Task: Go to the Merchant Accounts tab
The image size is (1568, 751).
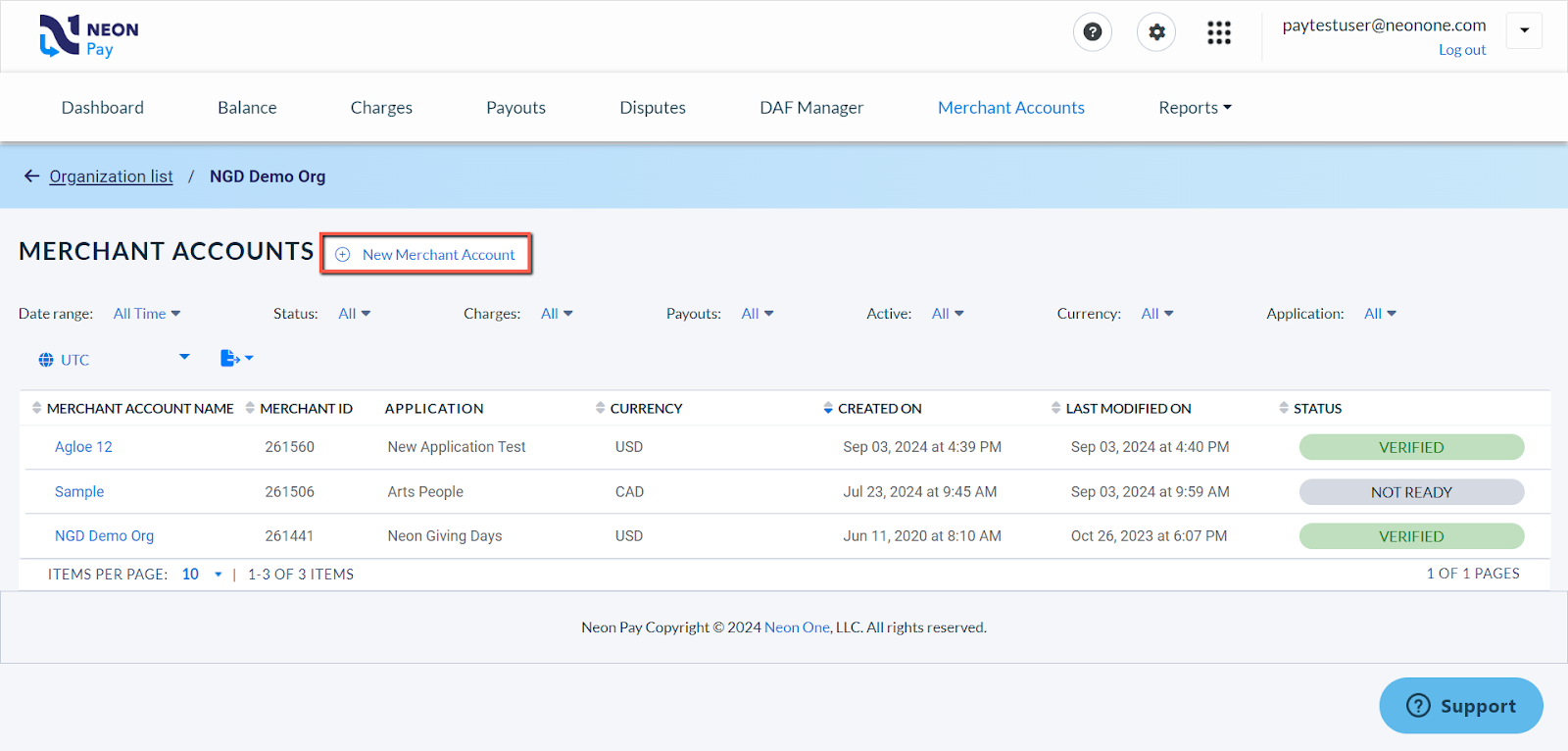Action: click(1011, 108)
